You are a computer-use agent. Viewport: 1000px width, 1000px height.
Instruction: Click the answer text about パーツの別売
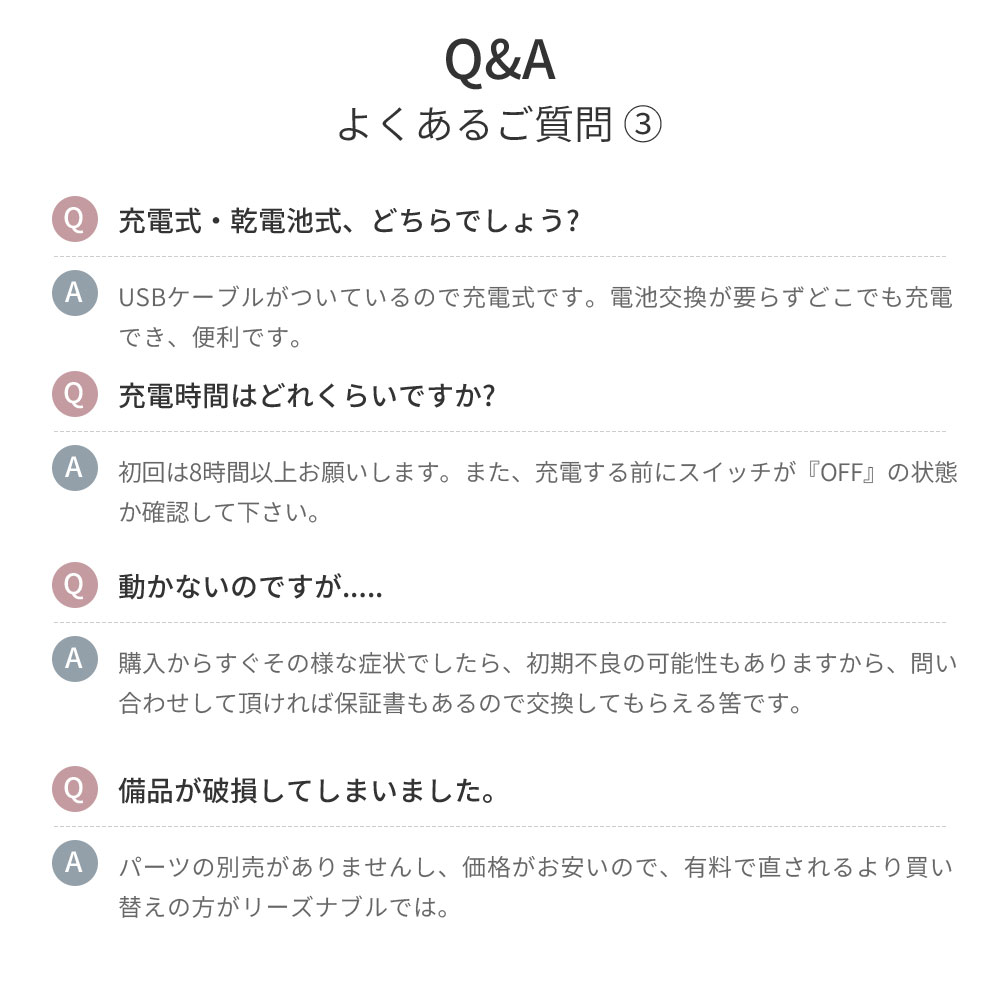536,887
